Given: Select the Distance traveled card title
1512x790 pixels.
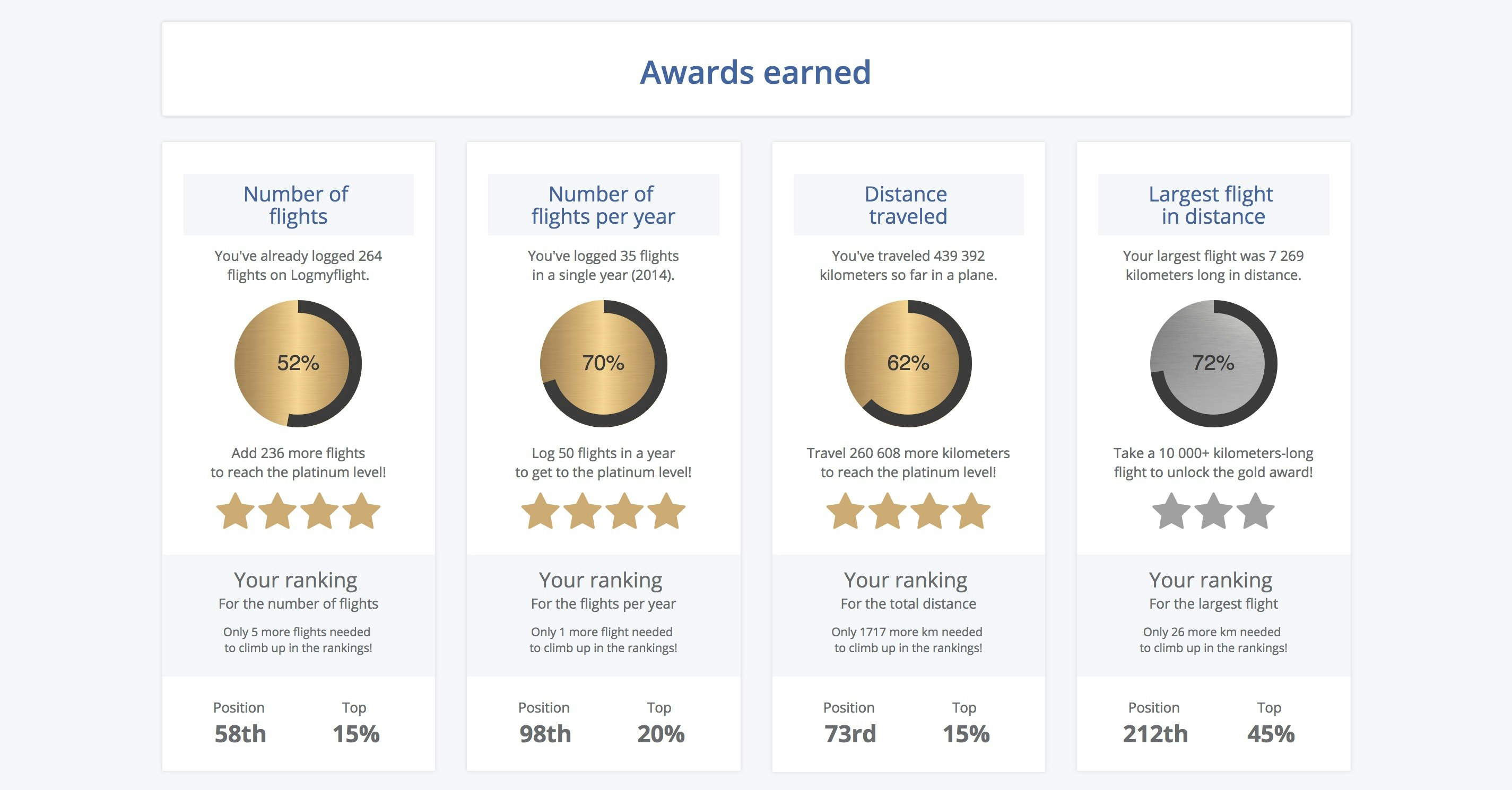Looking at the screenshot, I should [908, 205].
